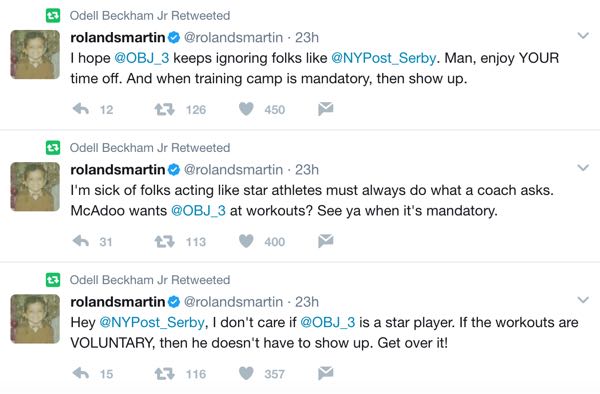
Task: Reply to the VOLUNTARY workouts tweet
Action: click(x=81, y=373)
